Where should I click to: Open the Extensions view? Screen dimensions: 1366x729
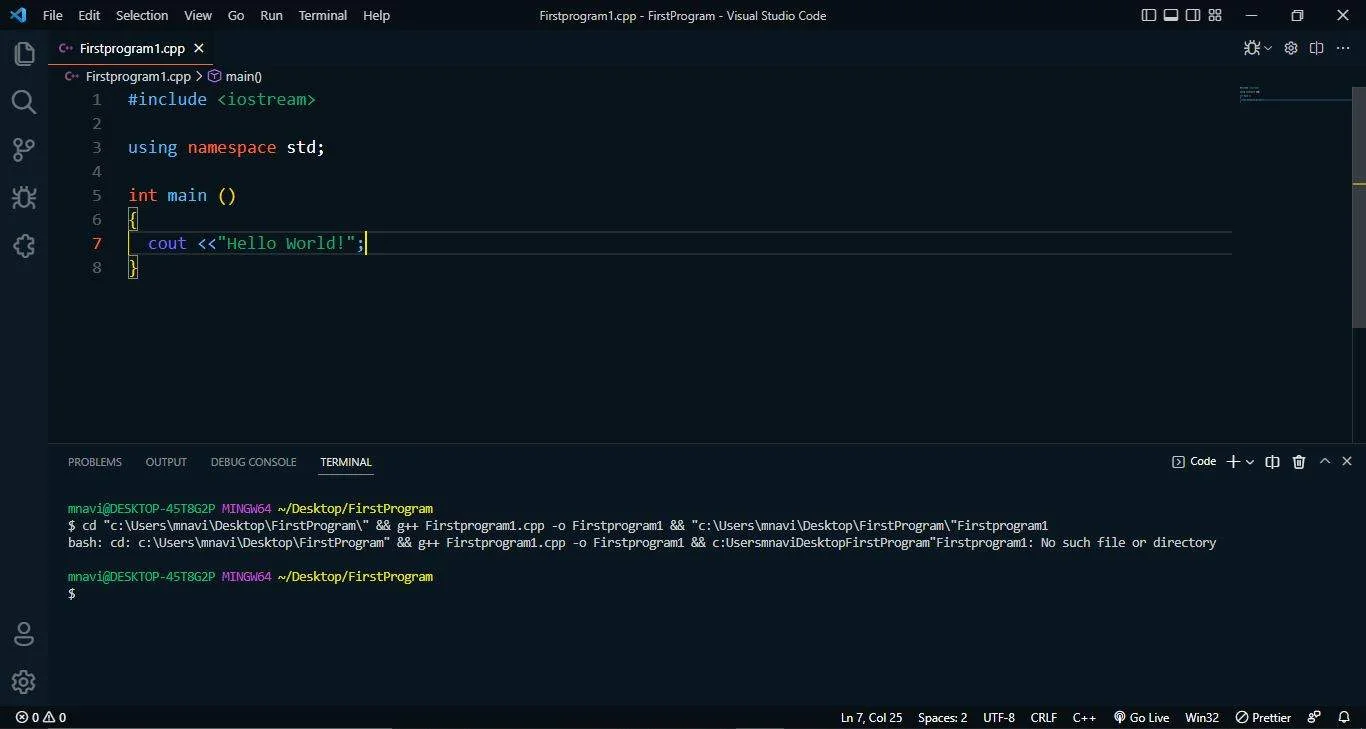pyautogui.click(x=24, y=245)
